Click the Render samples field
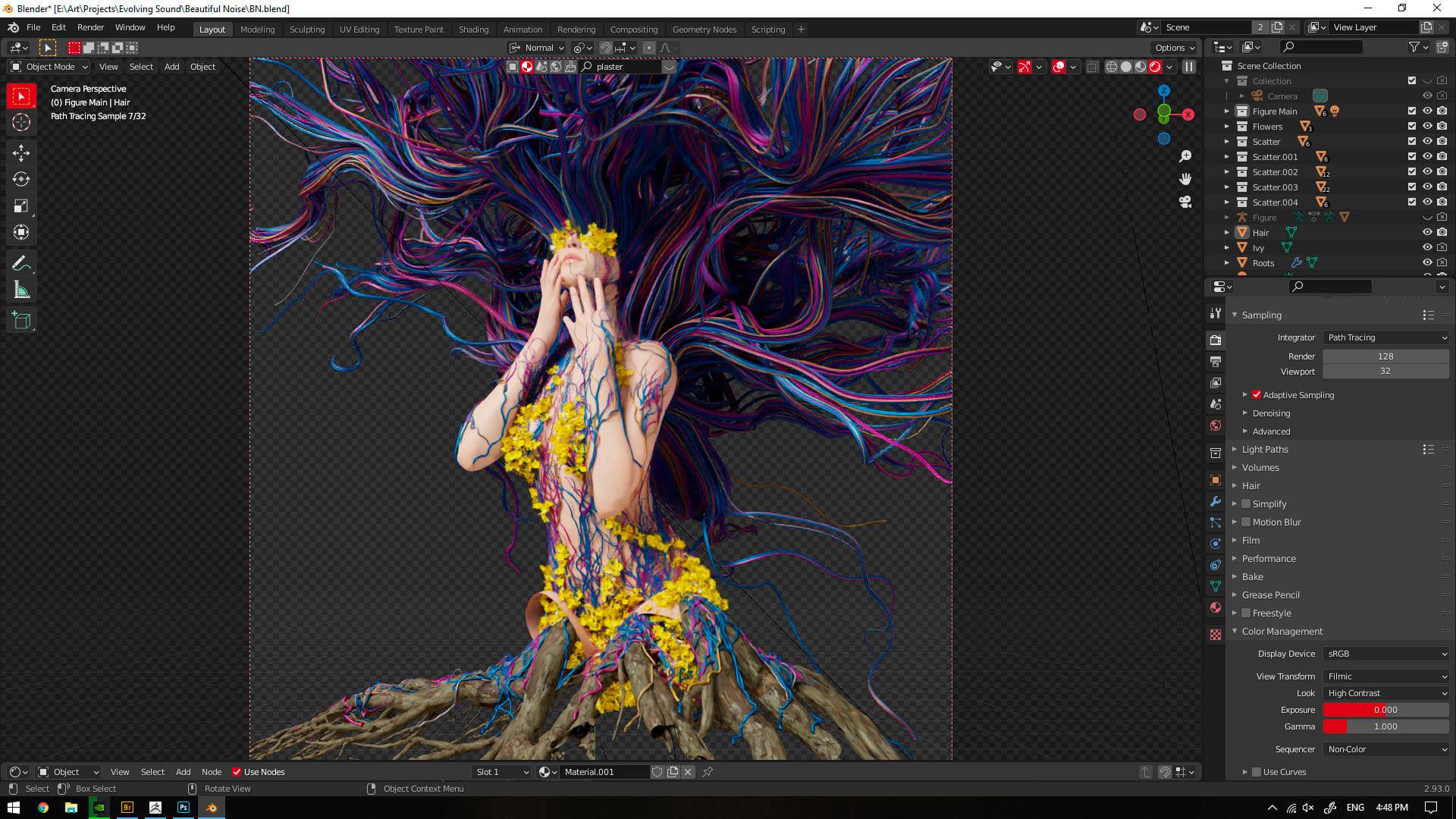Screen dimensions: 1456x819 [1386, 356]
